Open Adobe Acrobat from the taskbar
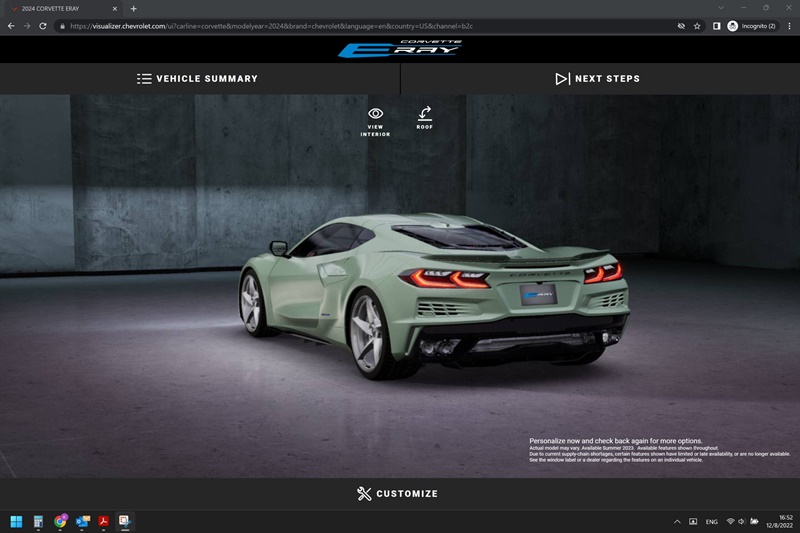 point(103,521)
